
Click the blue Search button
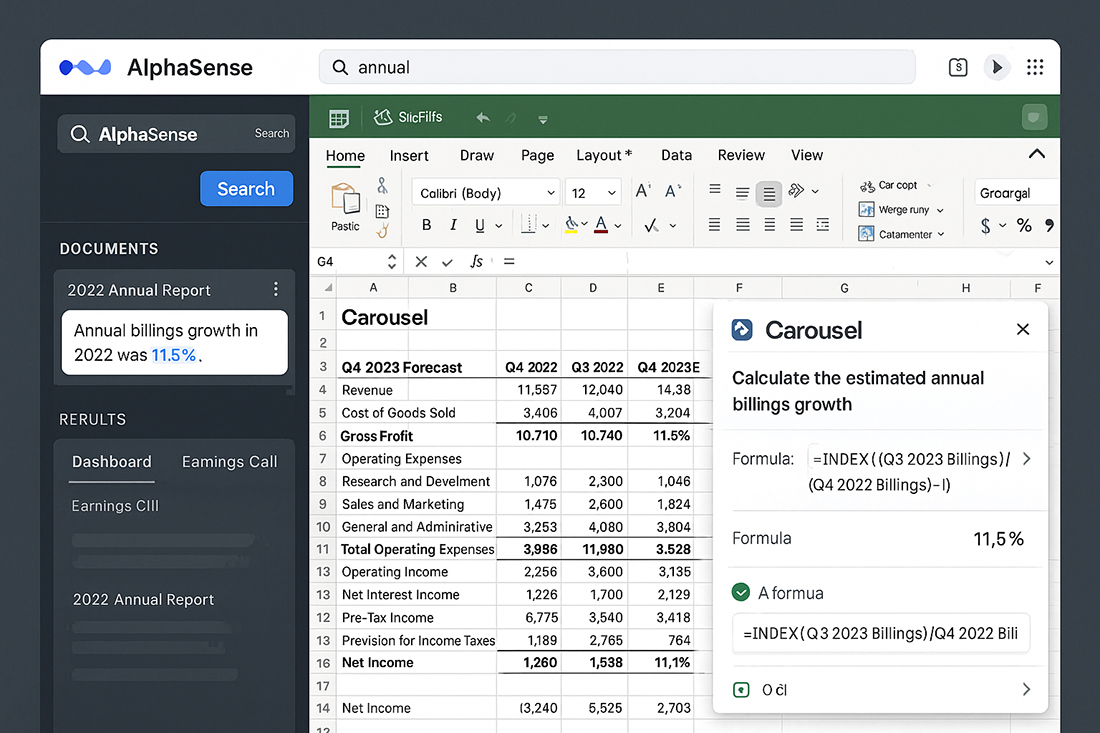tap(246, 189)
